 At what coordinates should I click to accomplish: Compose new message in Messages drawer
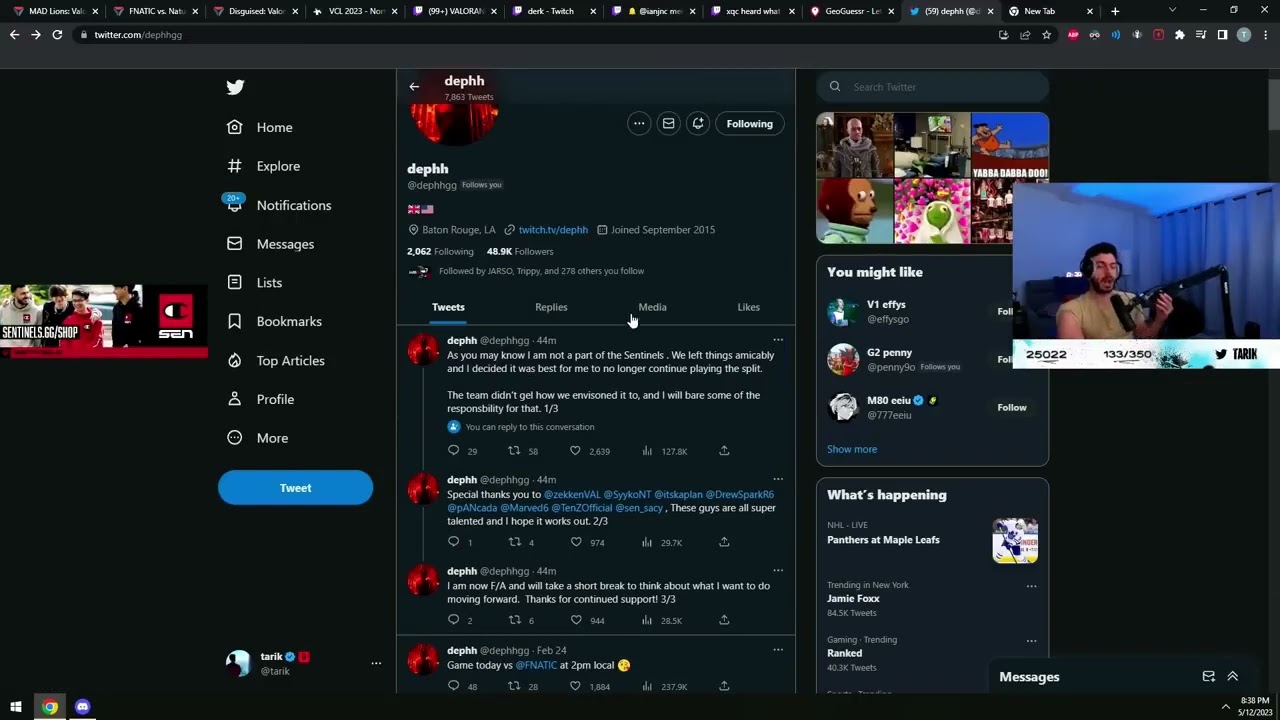[x=1208, y=677]
